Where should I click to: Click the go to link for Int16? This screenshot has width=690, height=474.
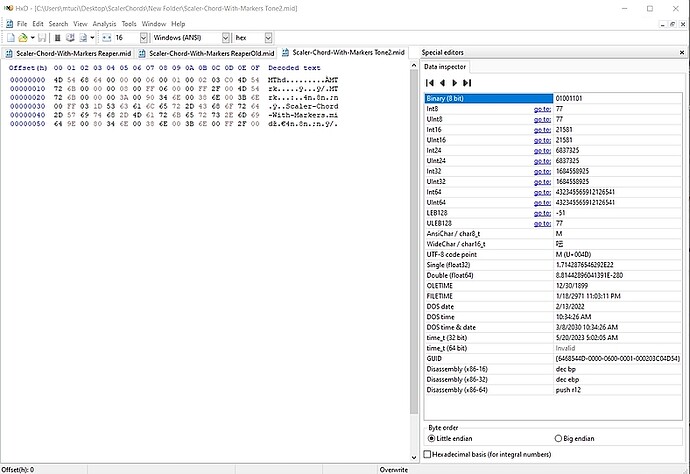[x=542, y=130]
